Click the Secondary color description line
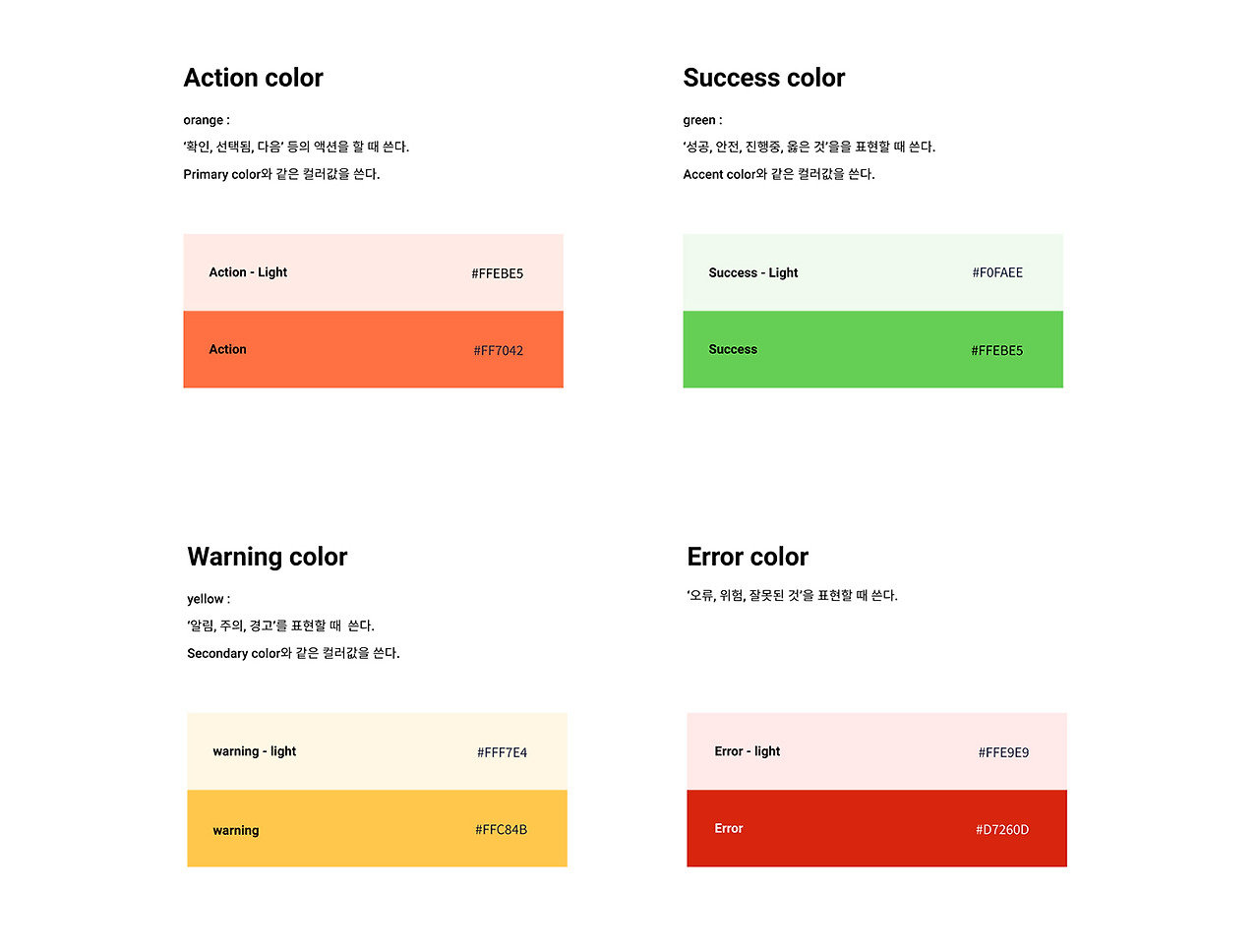The width and height of the screenshot is (1259, 952). coord(293,653)
